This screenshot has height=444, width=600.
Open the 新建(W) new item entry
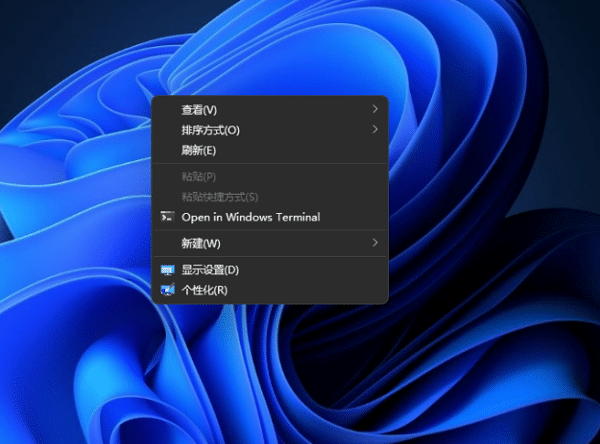click(x=200, y=243)
